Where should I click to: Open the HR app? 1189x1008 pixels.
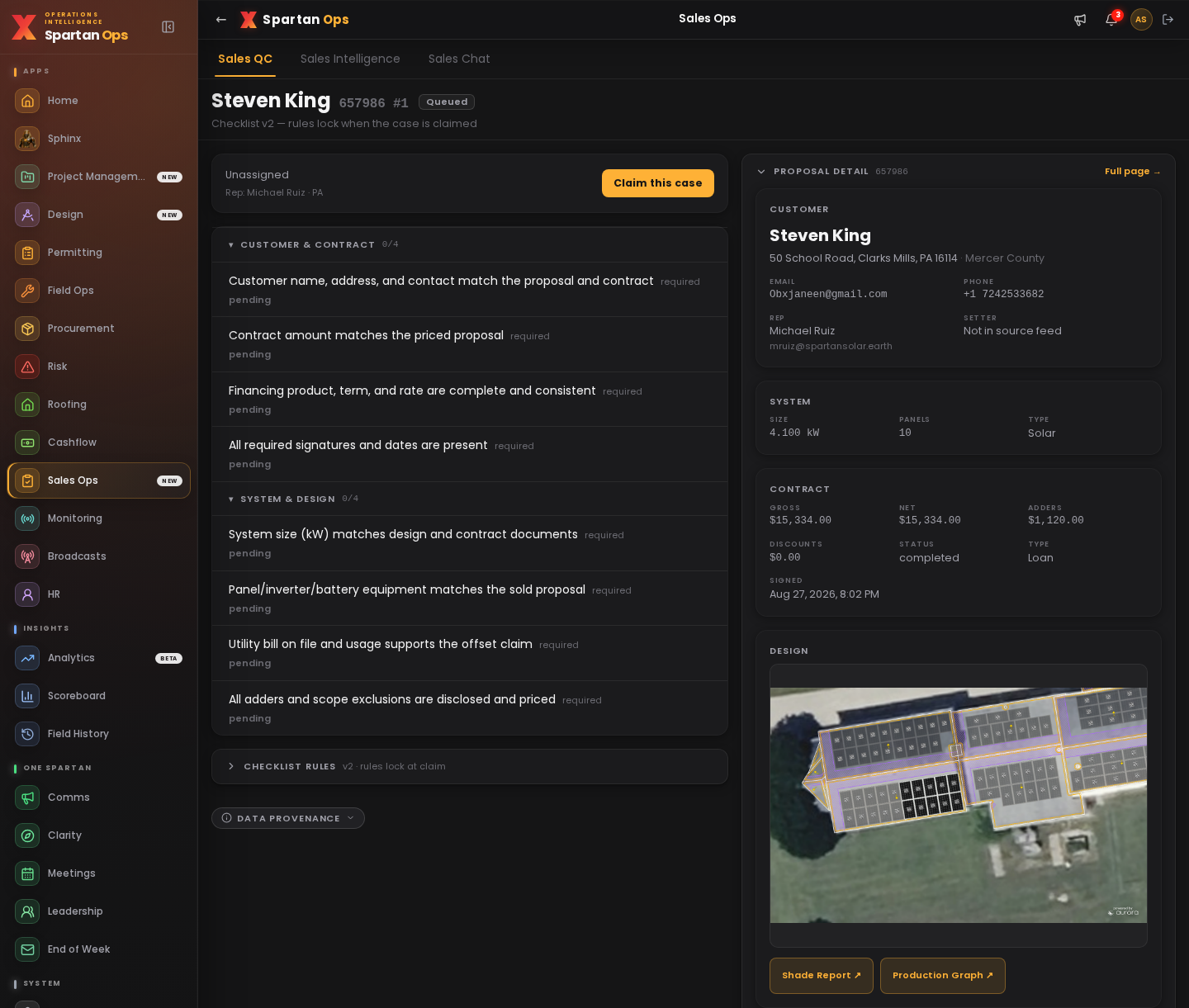coord(99,594)
